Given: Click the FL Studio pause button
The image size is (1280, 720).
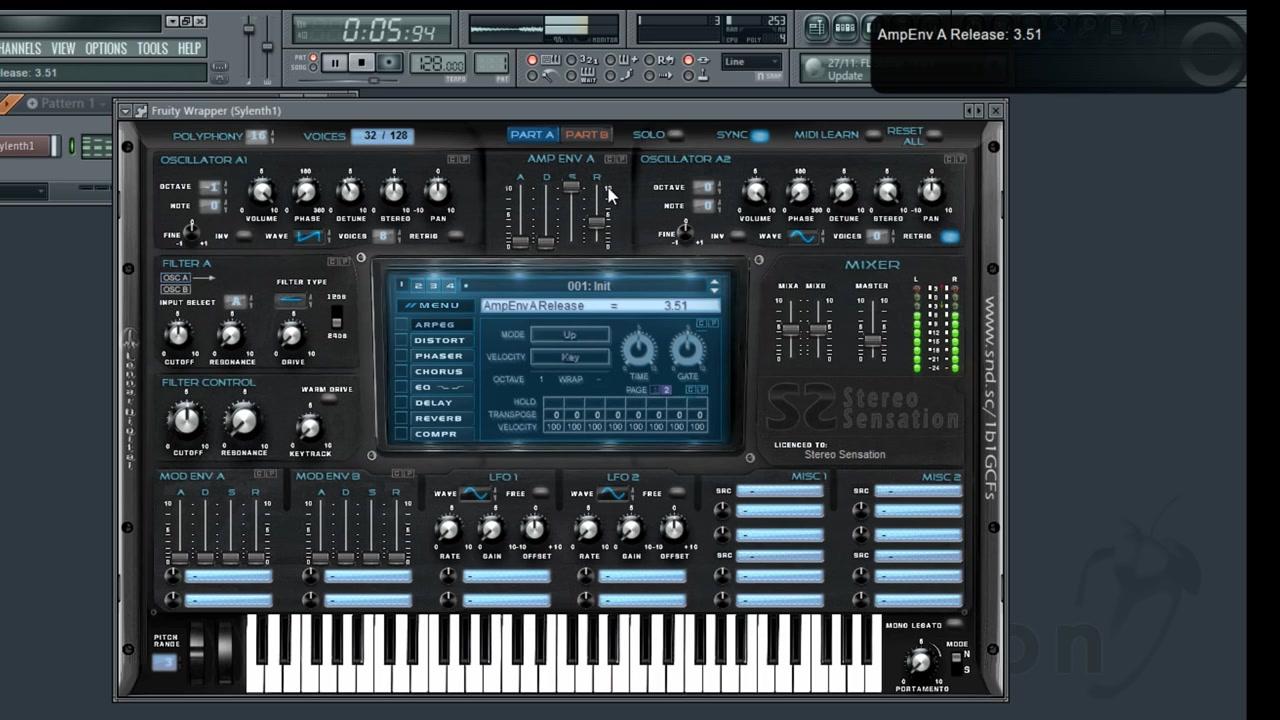Looking at the screenshot, I should coord(335,63).
